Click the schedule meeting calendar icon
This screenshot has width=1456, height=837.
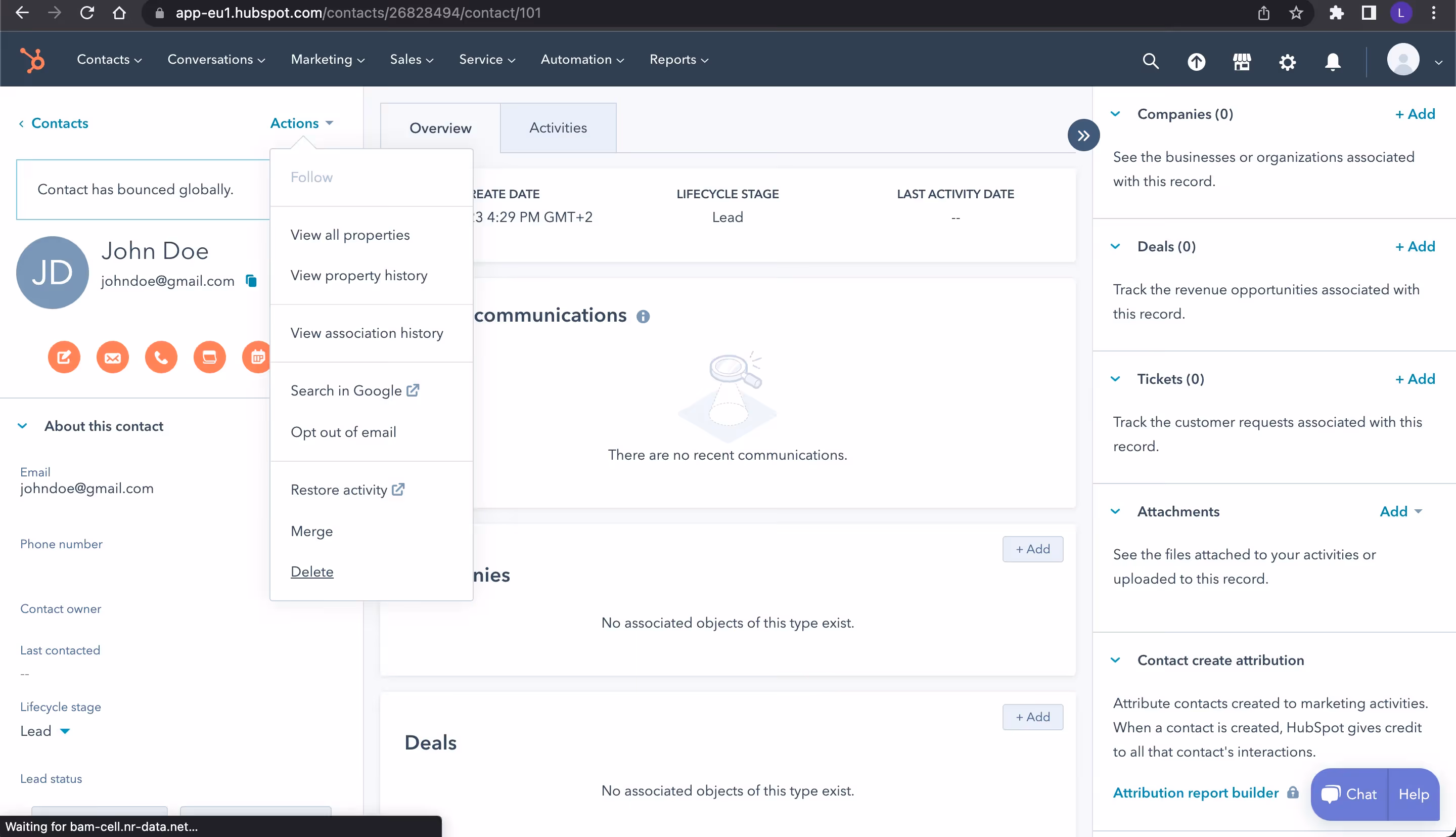click(256, 357)
